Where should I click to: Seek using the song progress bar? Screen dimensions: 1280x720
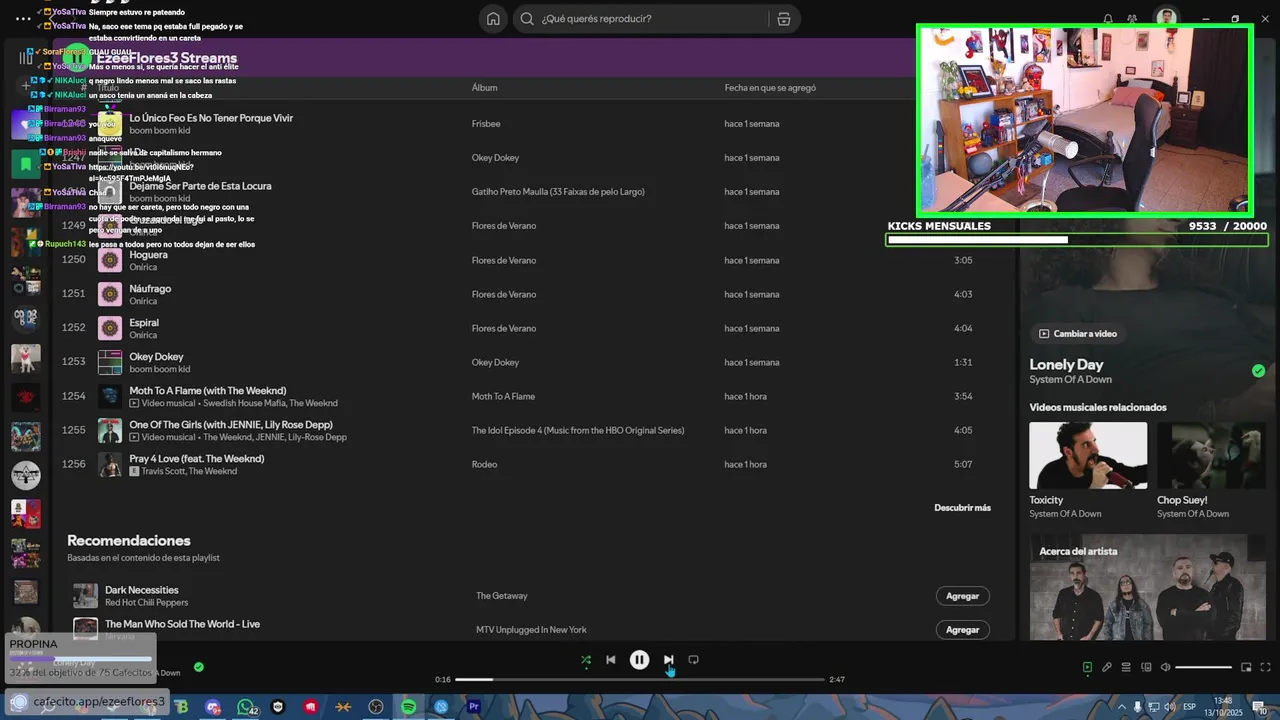[x=640, y=680]
